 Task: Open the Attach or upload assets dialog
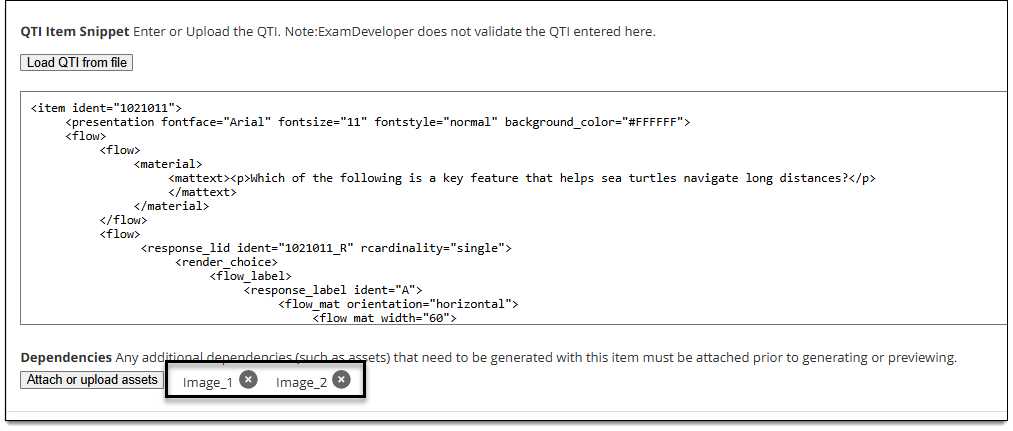click(92, 380)
